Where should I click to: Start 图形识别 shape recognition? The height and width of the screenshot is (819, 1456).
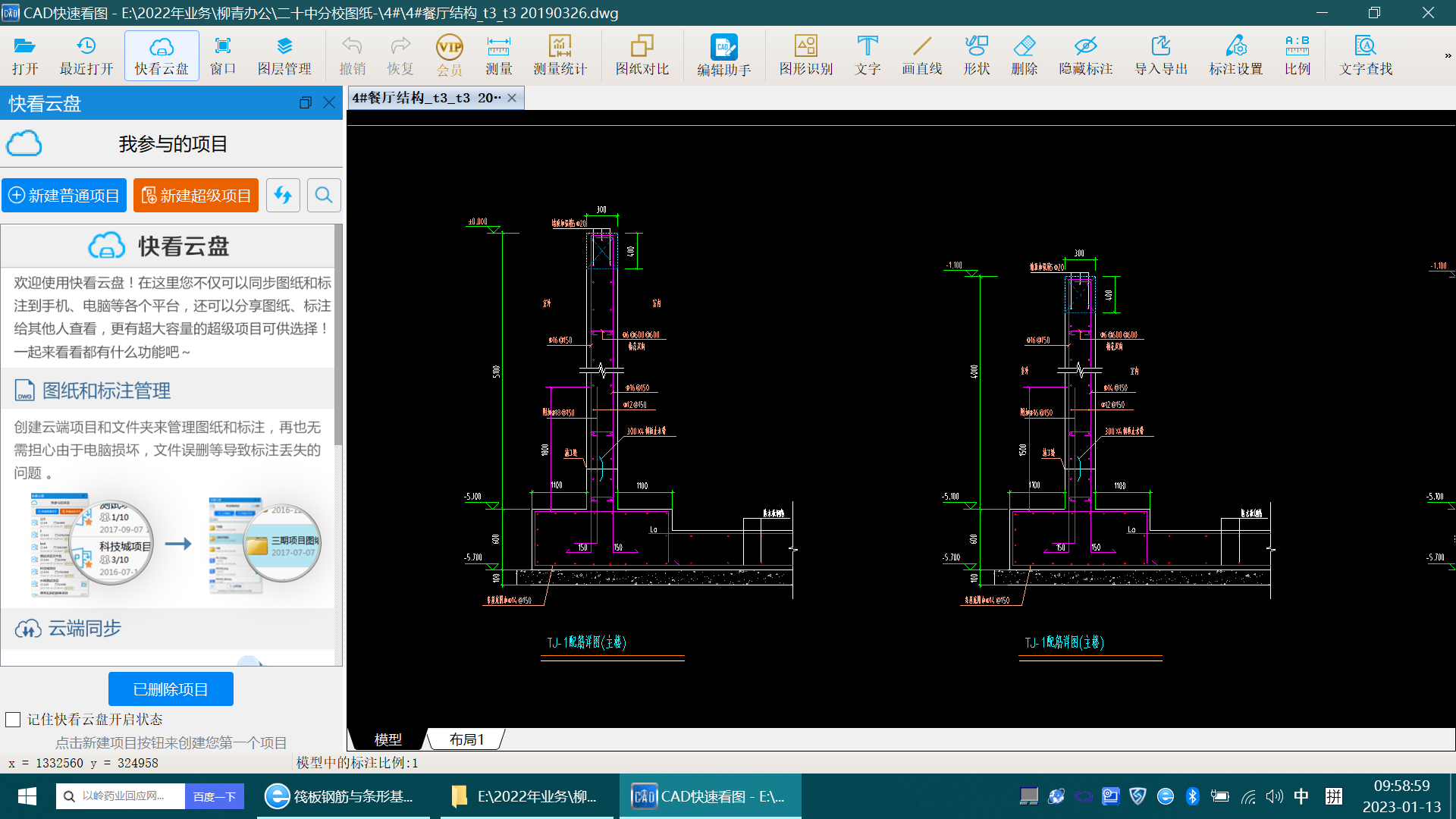point(806,56)
